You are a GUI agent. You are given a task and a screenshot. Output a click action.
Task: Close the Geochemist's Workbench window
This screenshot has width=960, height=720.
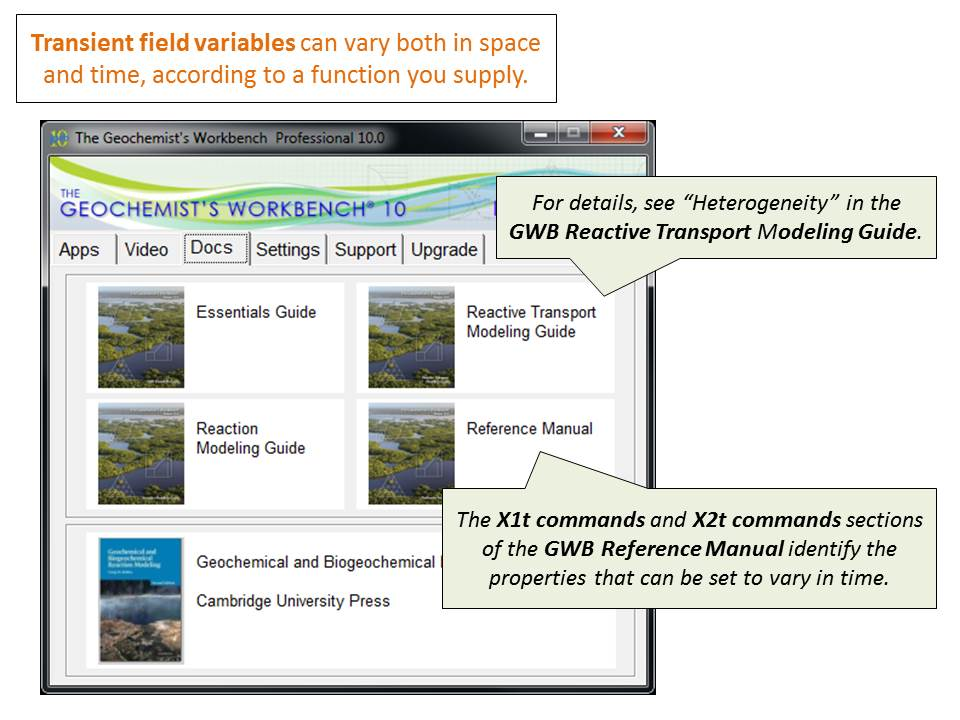618,133
